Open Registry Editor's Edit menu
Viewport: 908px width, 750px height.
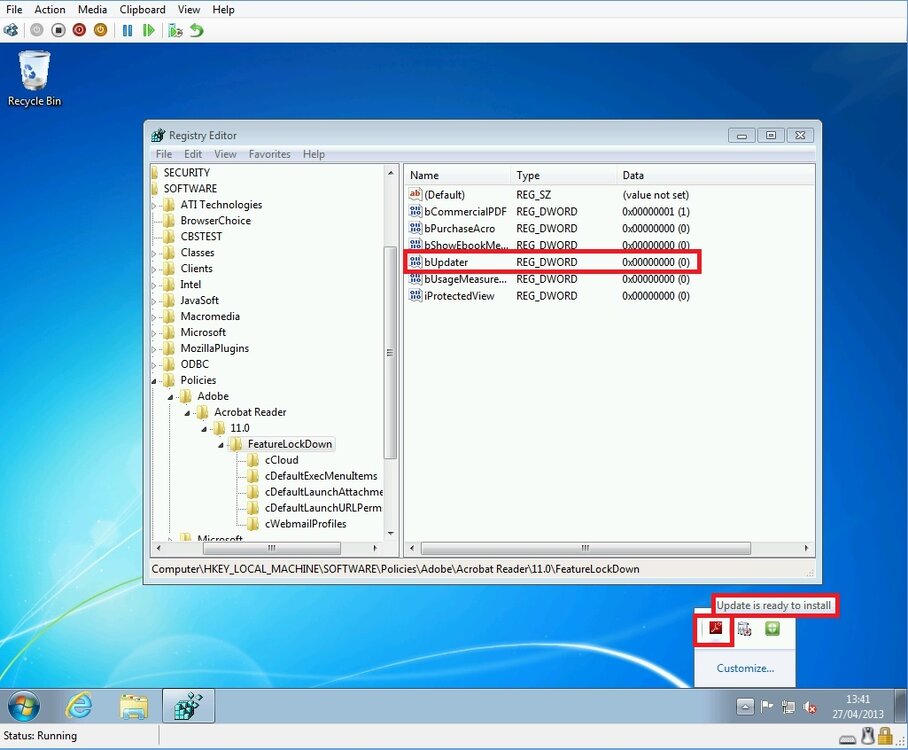click(193, 154)
